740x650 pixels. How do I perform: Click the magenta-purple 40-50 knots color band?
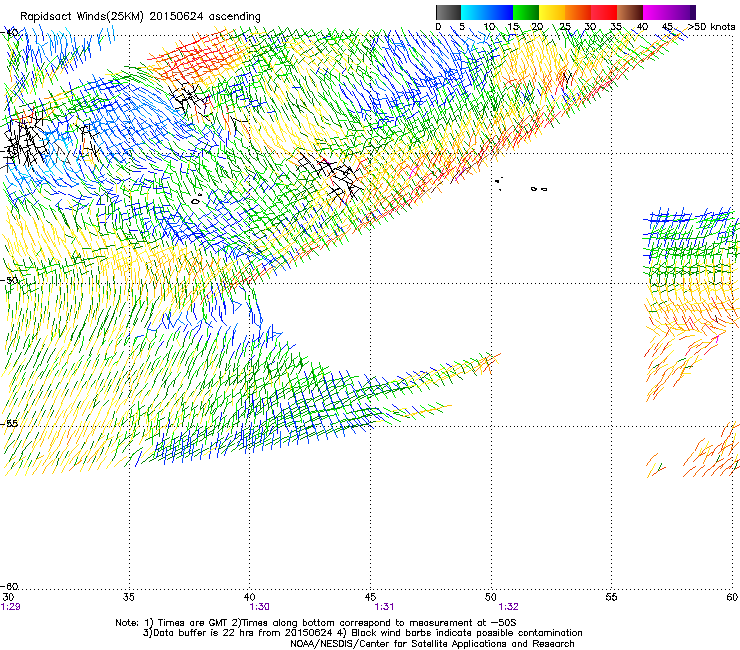[x=669, y=12]
